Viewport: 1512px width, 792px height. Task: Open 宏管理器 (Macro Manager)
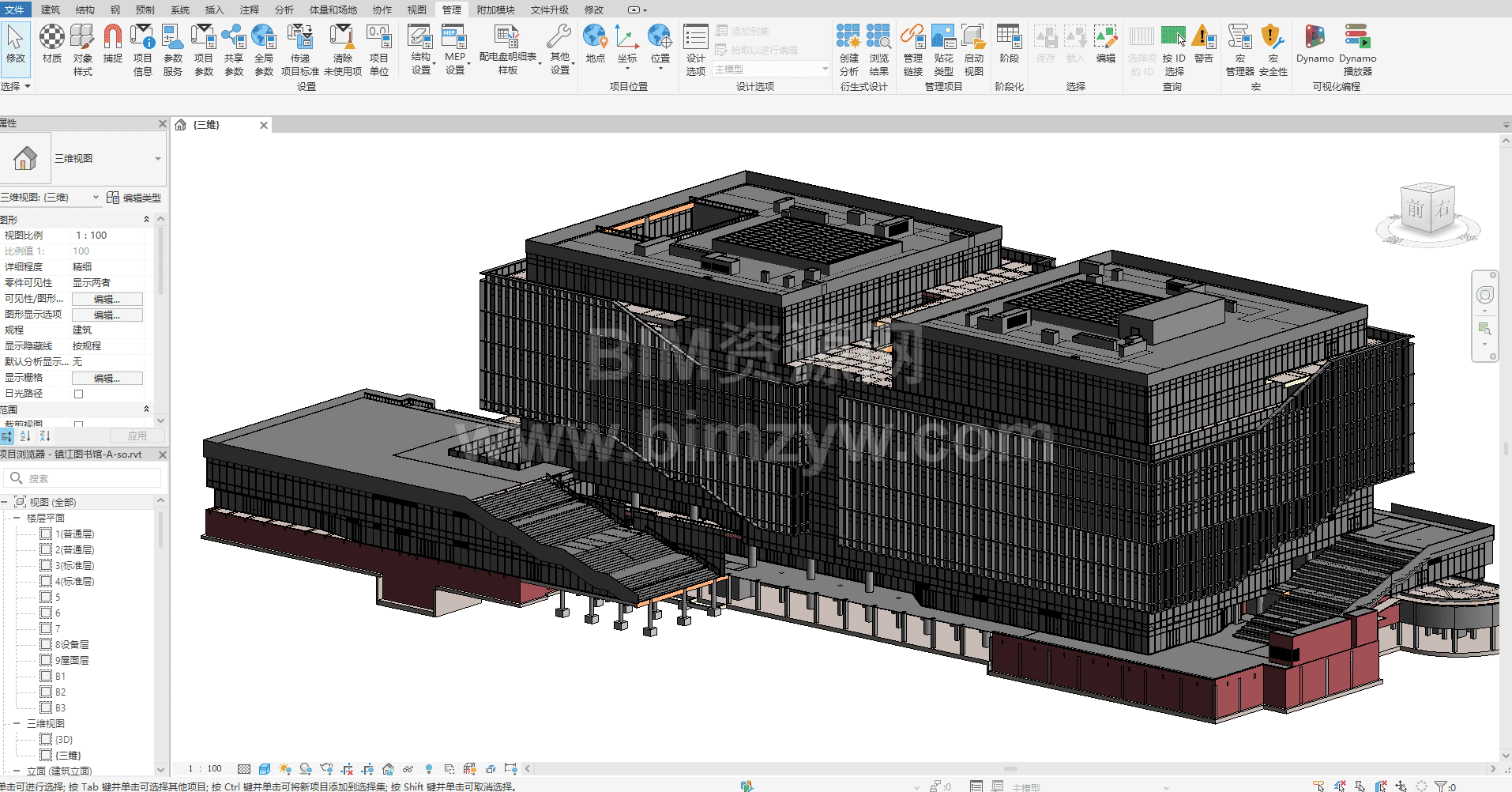(1239, 49)
